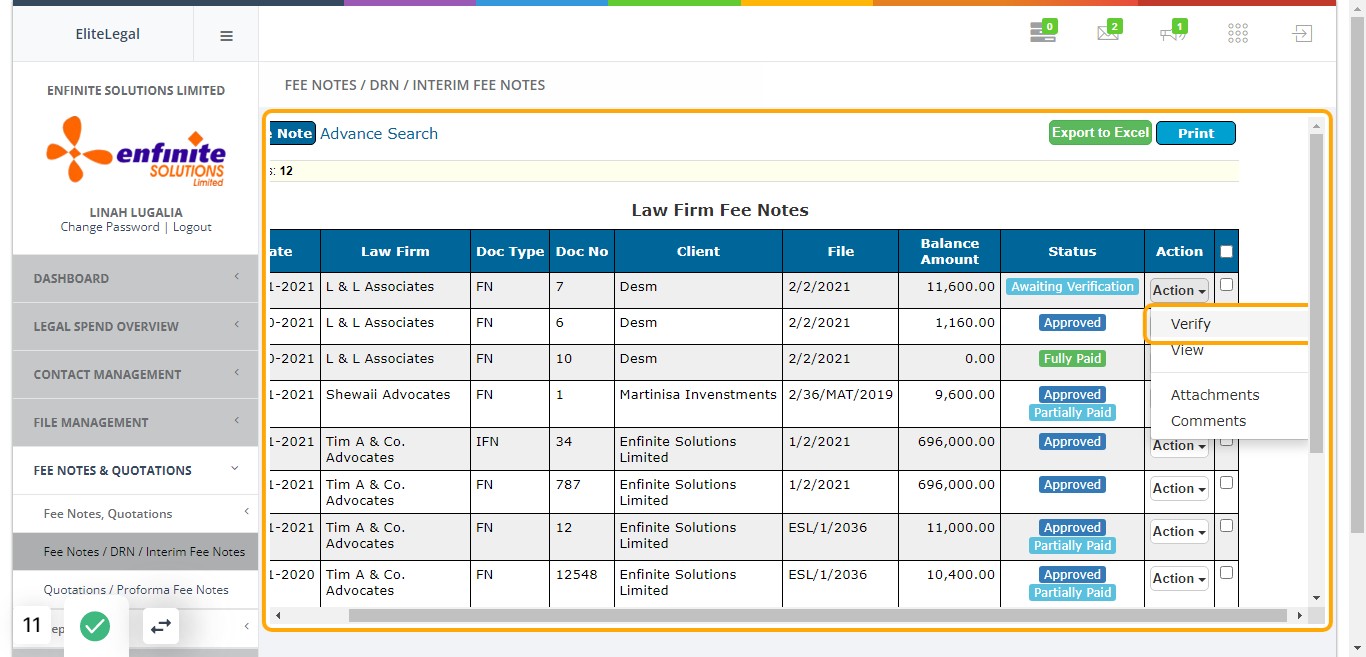Sort by the Law Firm column header
Screen dimensions: 1366x657
coord(395,251)
